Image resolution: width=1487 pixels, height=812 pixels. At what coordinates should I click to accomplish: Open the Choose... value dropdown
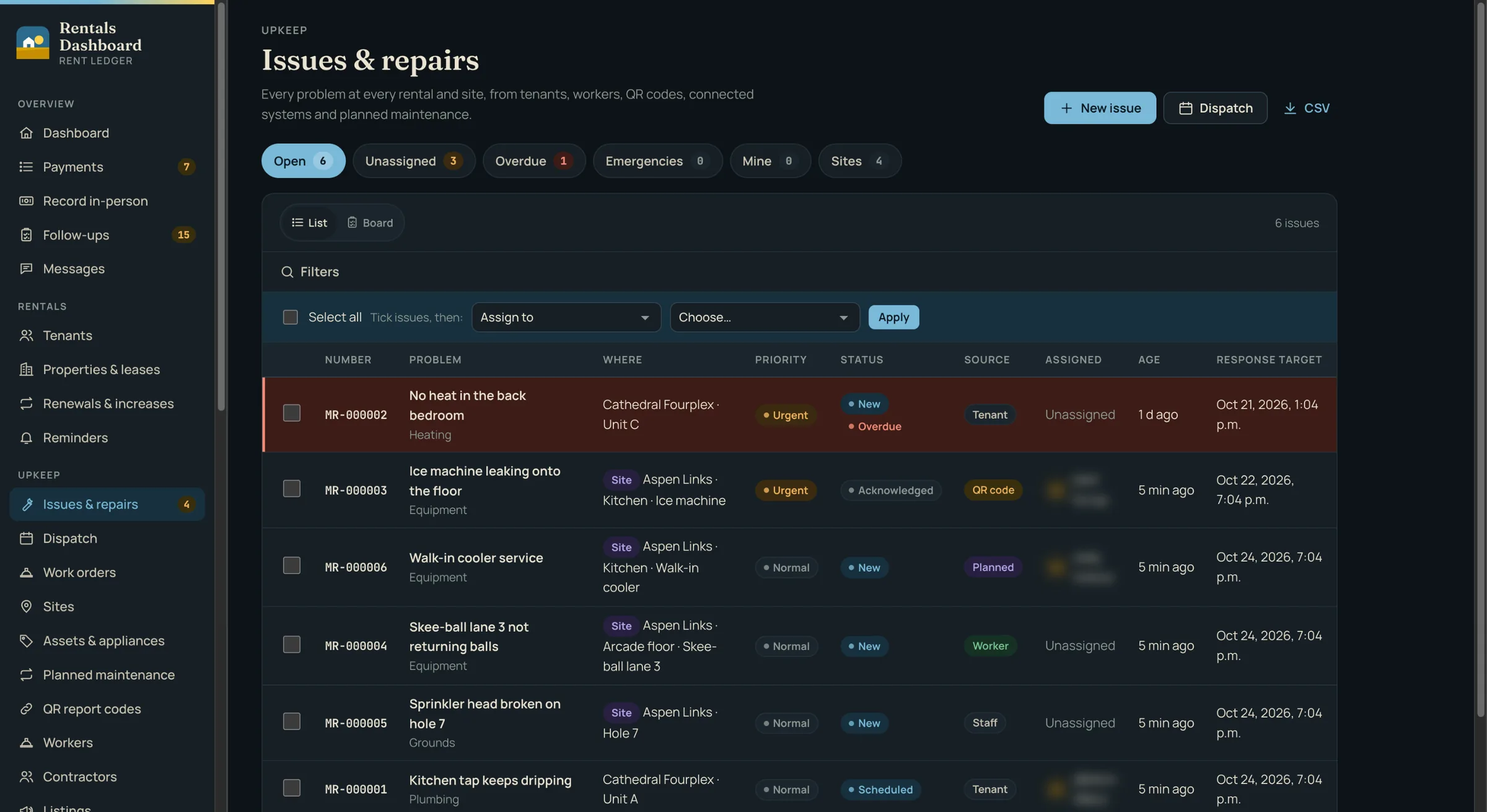pyautogui.click(x=765, y=317)
